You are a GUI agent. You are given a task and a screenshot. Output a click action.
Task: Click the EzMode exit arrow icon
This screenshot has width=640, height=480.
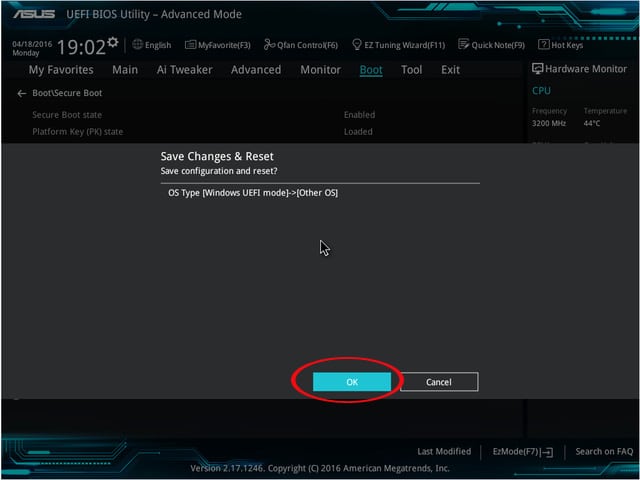click(x=549, y=452)
